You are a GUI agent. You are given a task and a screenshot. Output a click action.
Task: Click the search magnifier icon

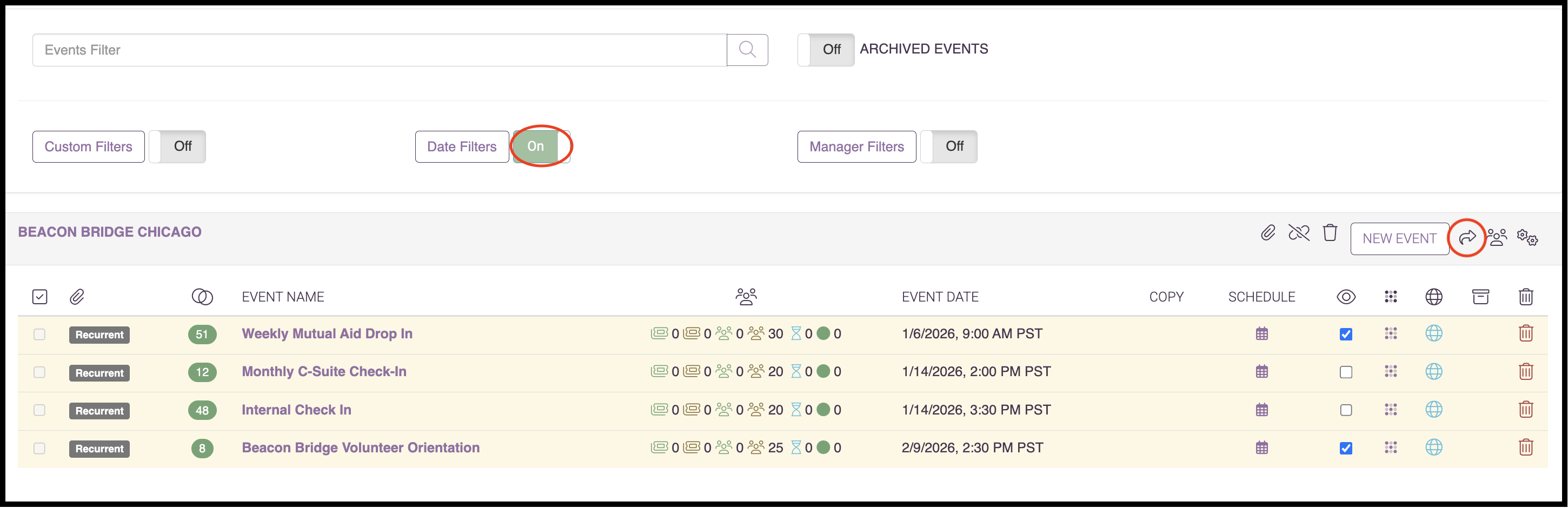click(747, 50)
